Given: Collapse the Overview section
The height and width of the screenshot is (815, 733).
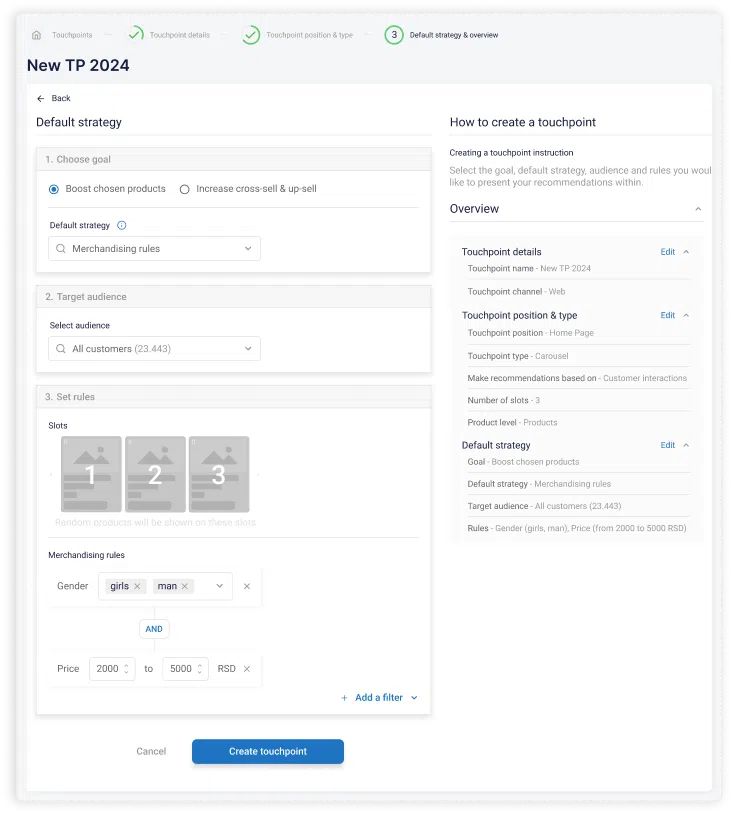Looking at the screenshot, I should pyautogui.click(x=698, y=209).
